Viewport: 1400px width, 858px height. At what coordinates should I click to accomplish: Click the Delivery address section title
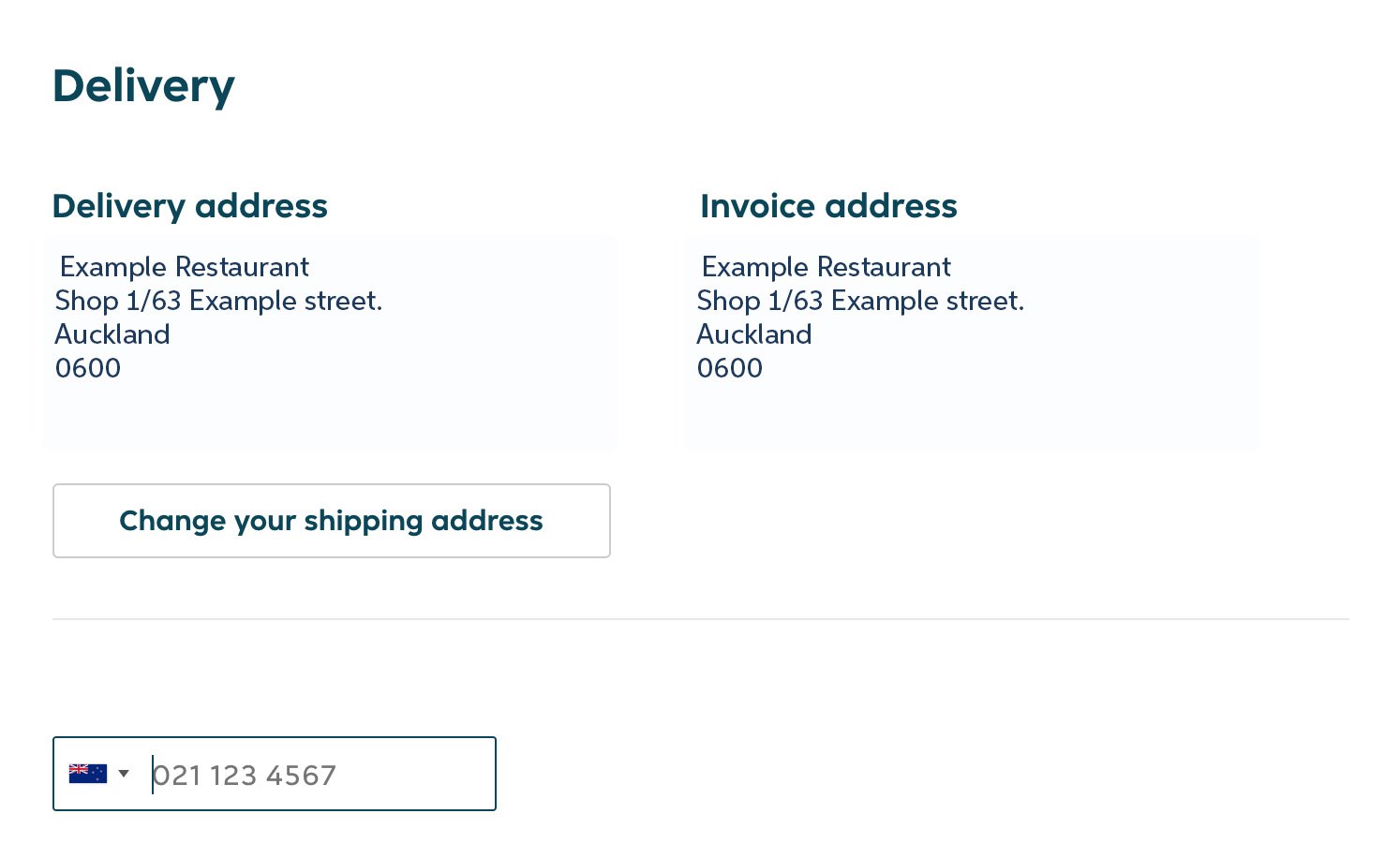(190, 205)
